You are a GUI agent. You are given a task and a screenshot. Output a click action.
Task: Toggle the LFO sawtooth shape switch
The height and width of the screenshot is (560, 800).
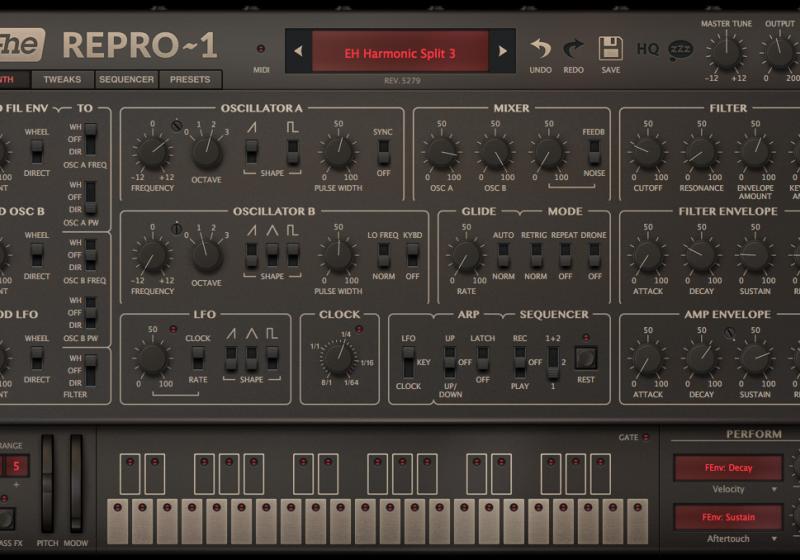(x=231, y=358)
